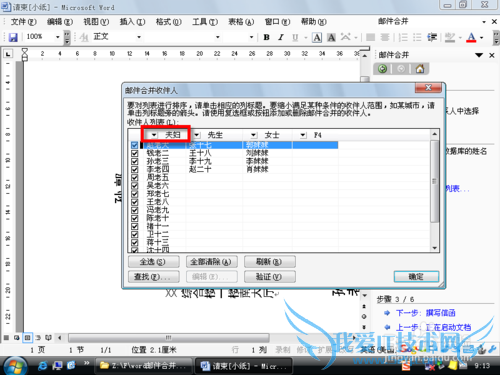Close the 邮件合并收件人 dialog
Screen dimensions: 500x375
428,88
